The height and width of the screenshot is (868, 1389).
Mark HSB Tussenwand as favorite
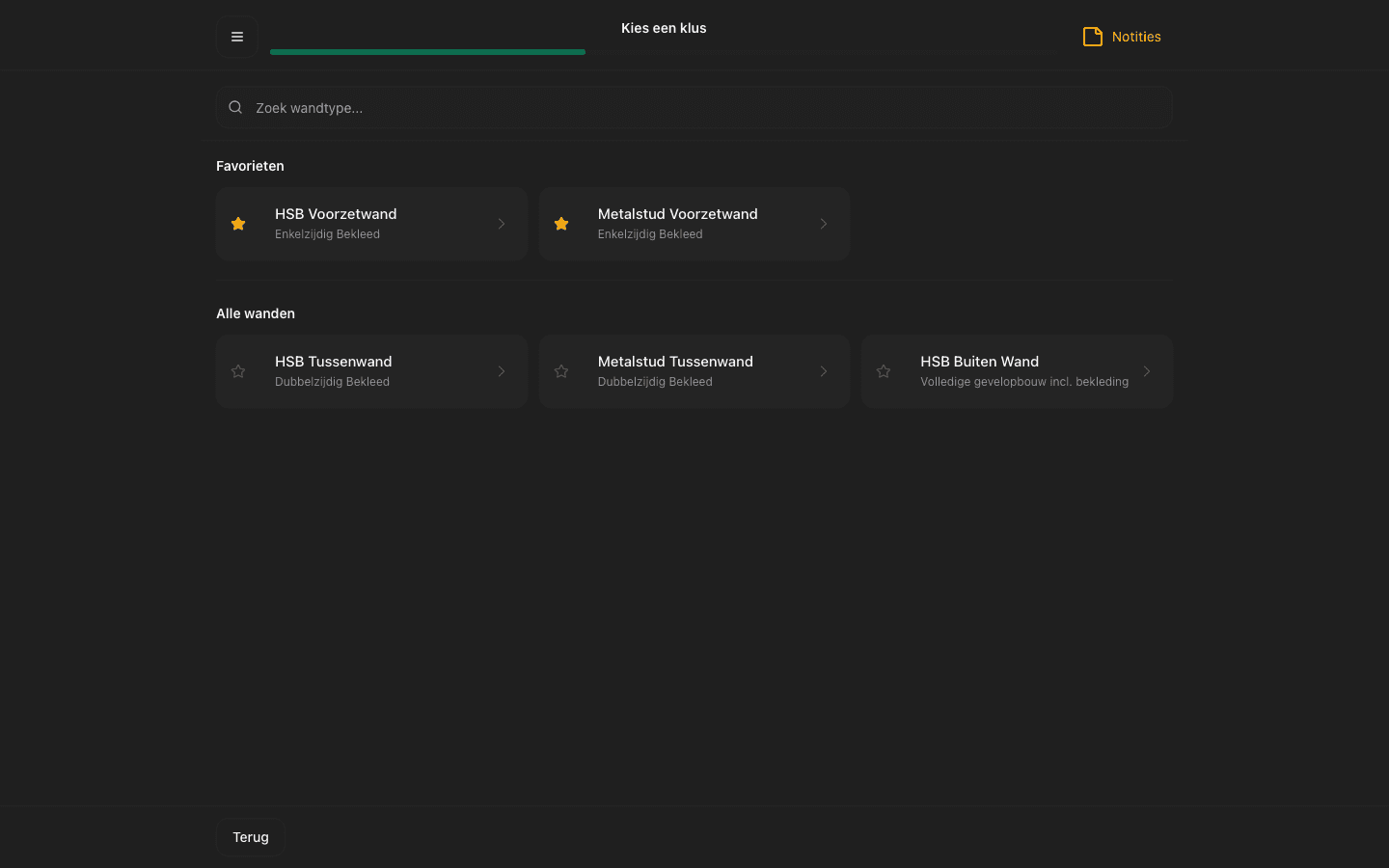[x=238, y=371]
